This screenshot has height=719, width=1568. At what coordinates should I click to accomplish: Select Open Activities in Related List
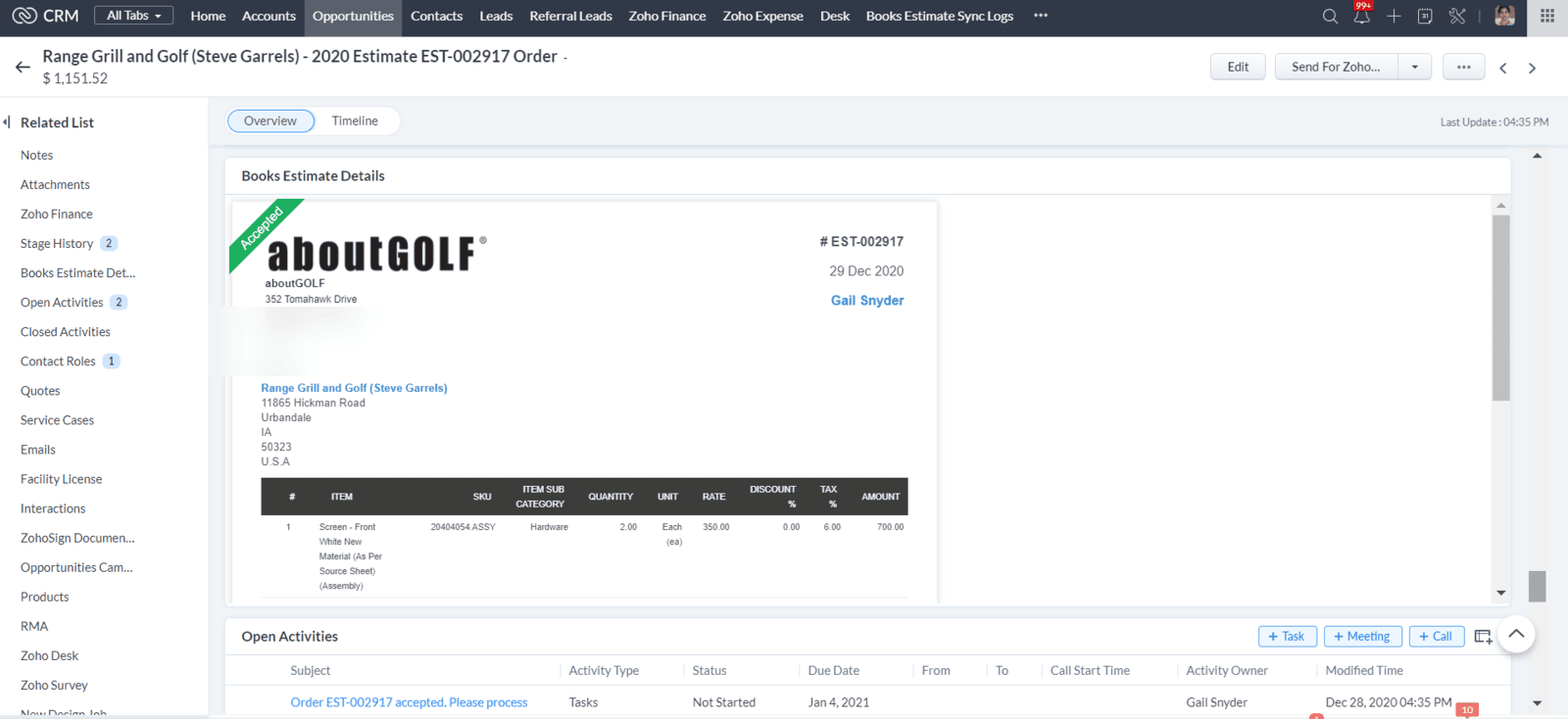pos(62,302)
